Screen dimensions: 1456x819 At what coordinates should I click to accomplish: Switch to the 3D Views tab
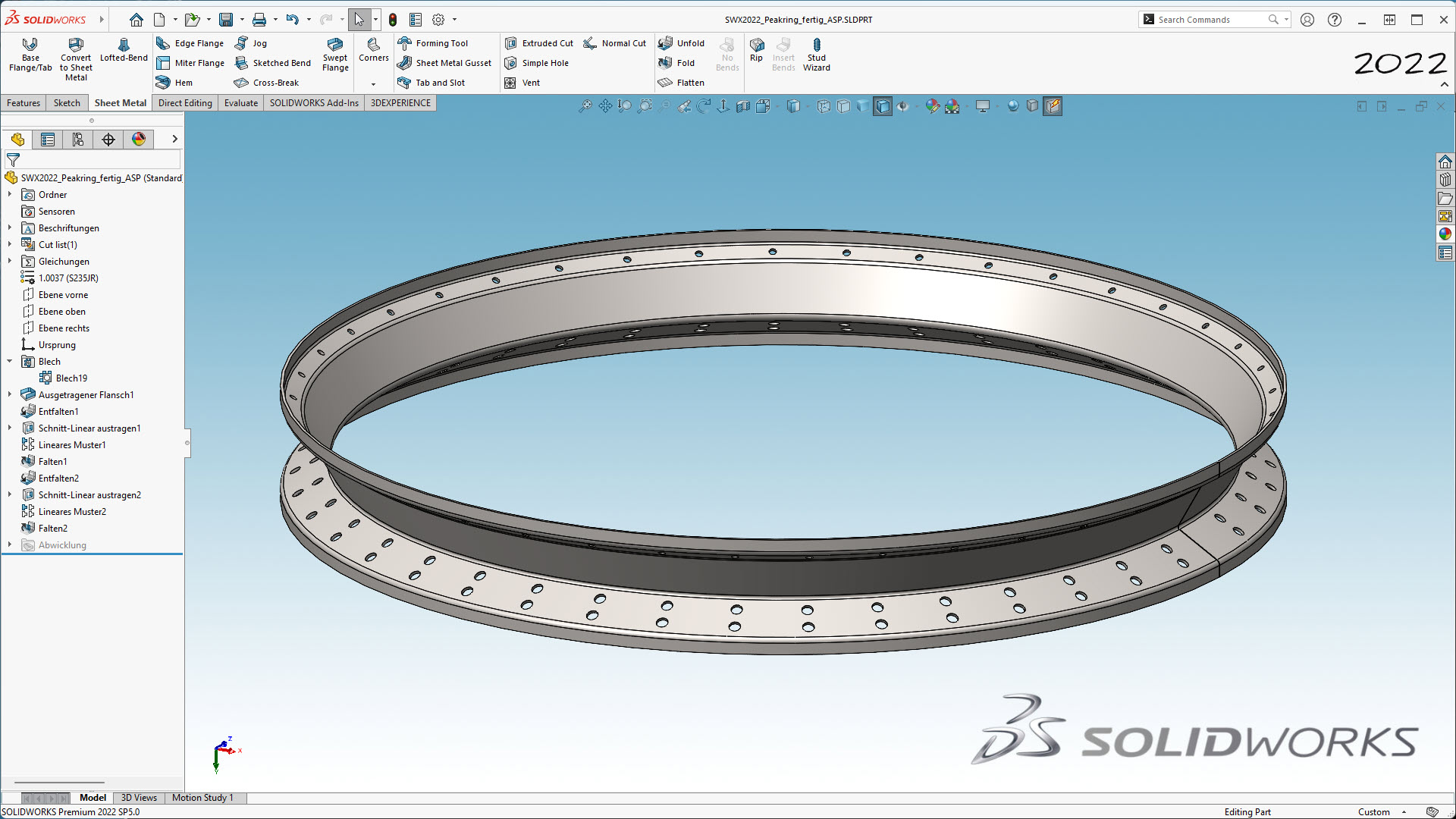[x=139, y=798]
